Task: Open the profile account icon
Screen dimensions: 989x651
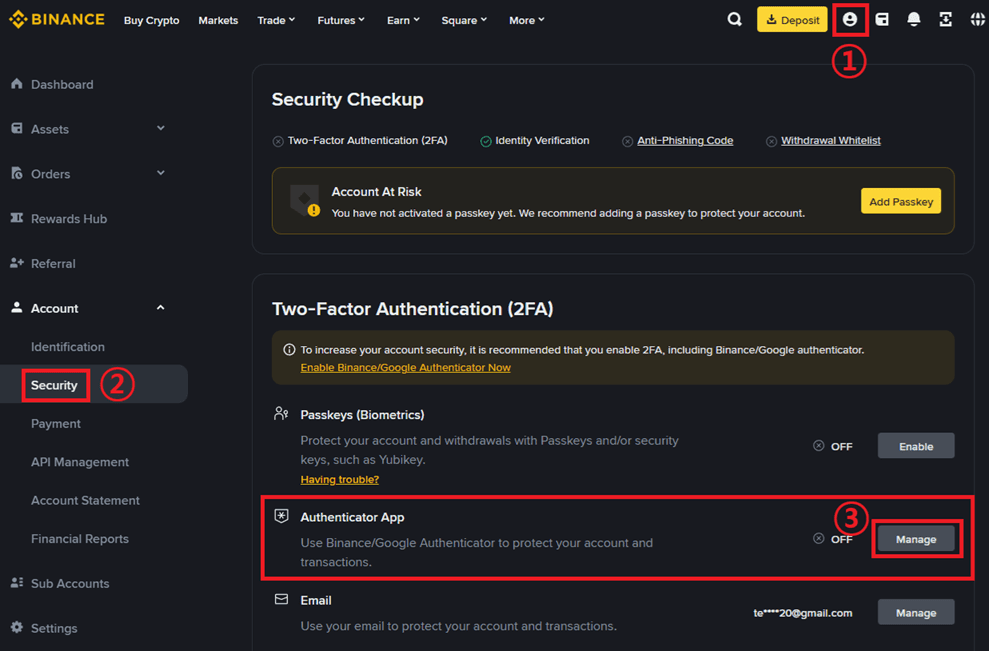Action: [x=850, y=20]
